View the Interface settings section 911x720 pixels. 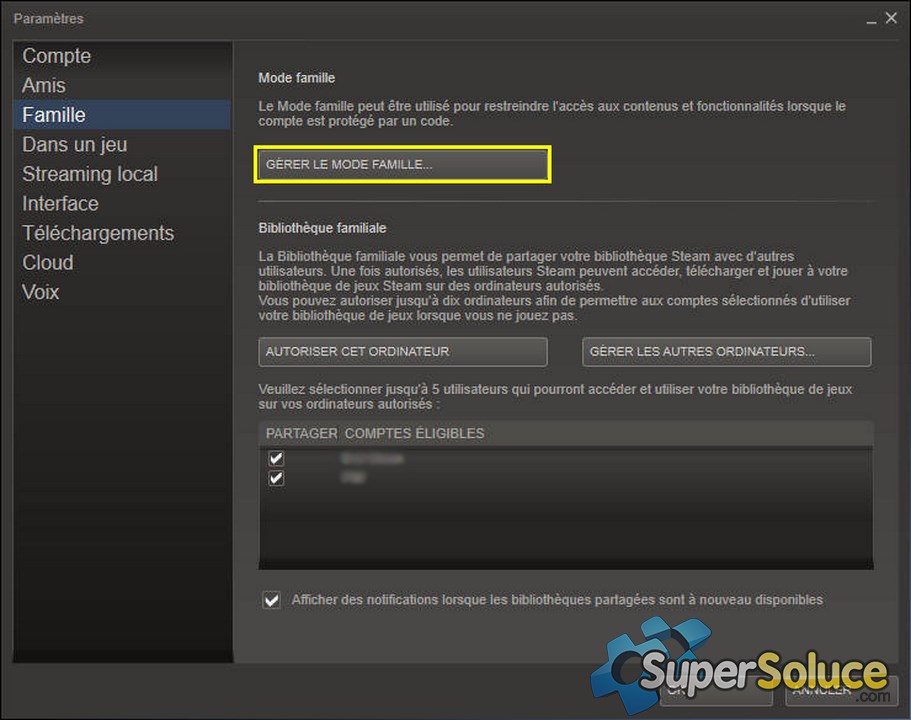coord(60,203)
